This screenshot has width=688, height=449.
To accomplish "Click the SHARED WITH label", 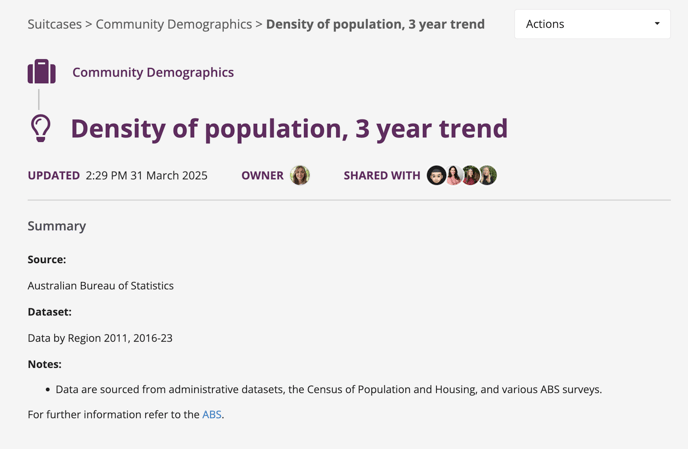I will click(382, 175).
